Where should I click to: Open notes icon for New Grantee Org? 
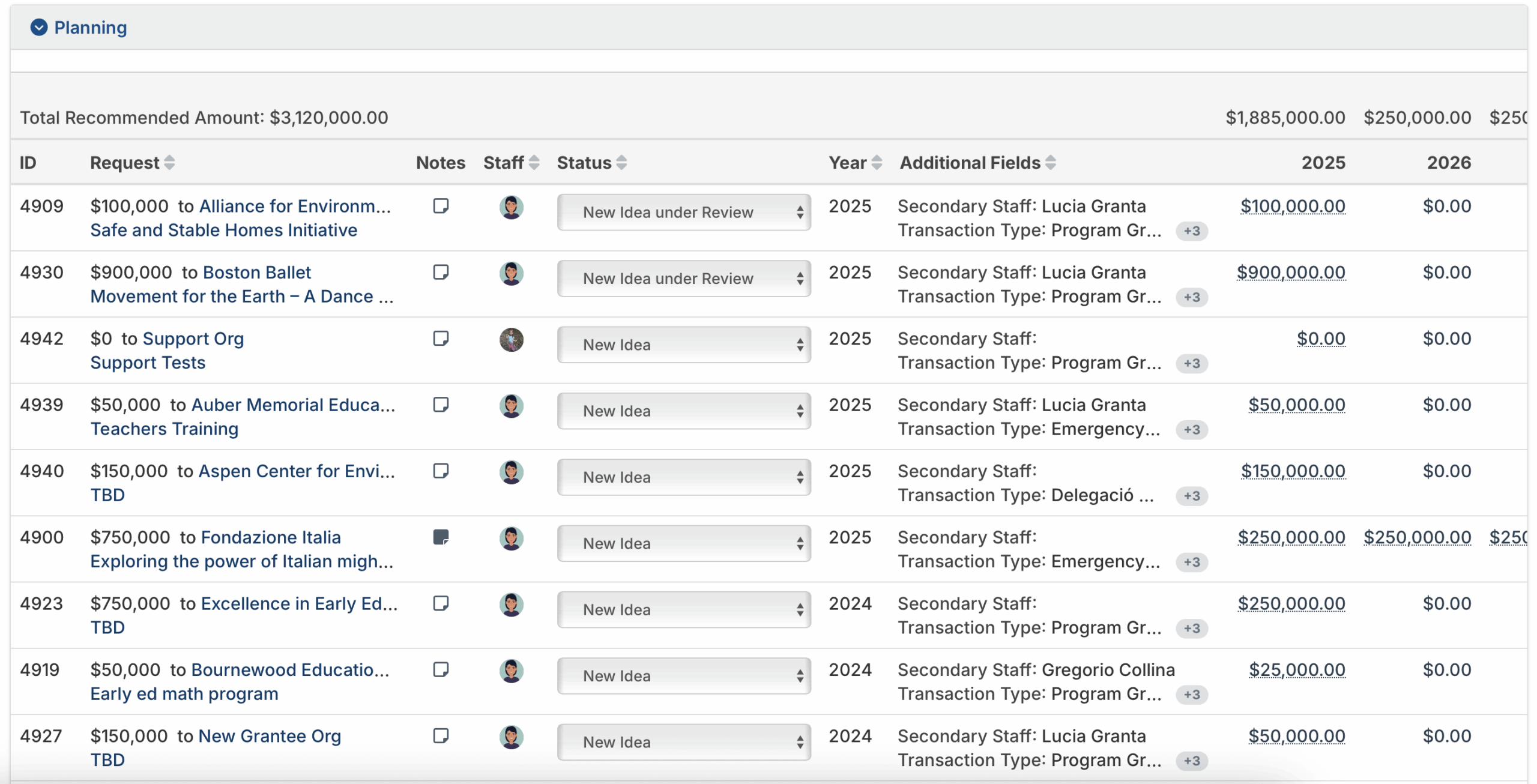click(x=441, y=735)
